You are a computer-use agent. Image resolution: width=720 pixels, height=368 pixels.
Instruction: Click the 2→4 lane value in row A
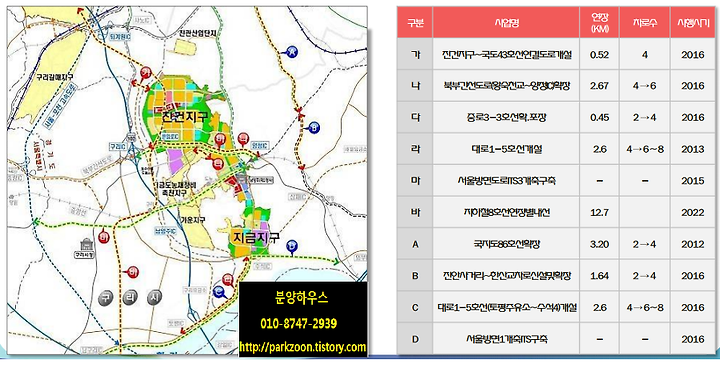[644, 244]
